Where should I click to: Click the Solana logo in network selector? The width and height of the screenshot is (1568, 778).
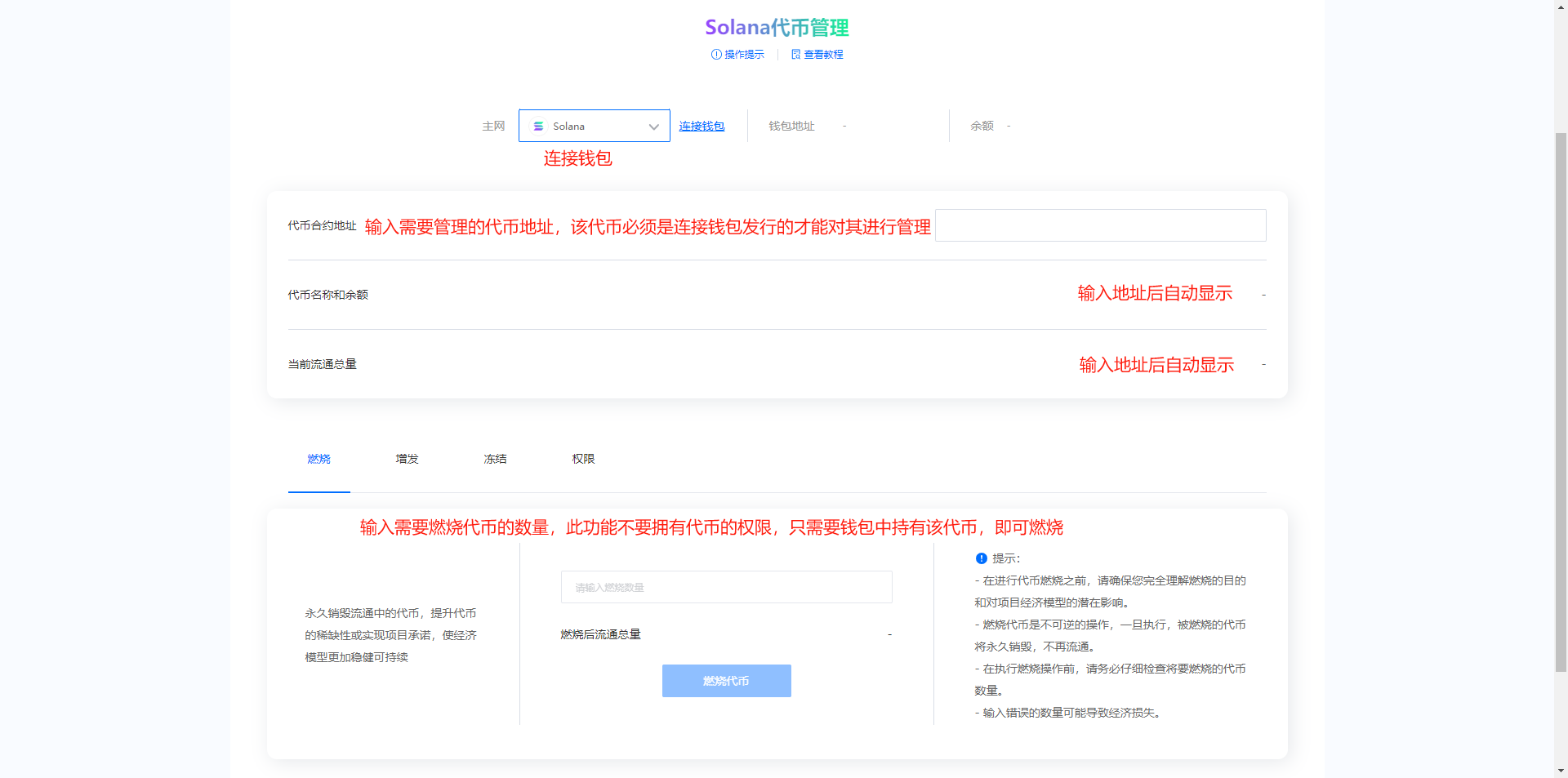pos(538,127)
